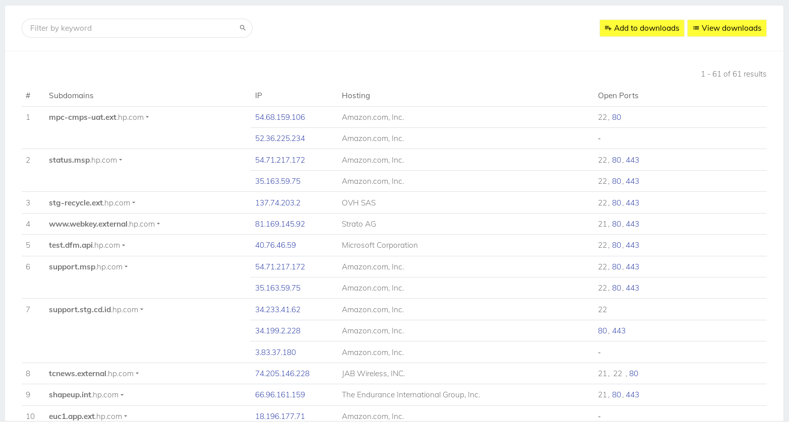Open View downloads

pos(727,28)
